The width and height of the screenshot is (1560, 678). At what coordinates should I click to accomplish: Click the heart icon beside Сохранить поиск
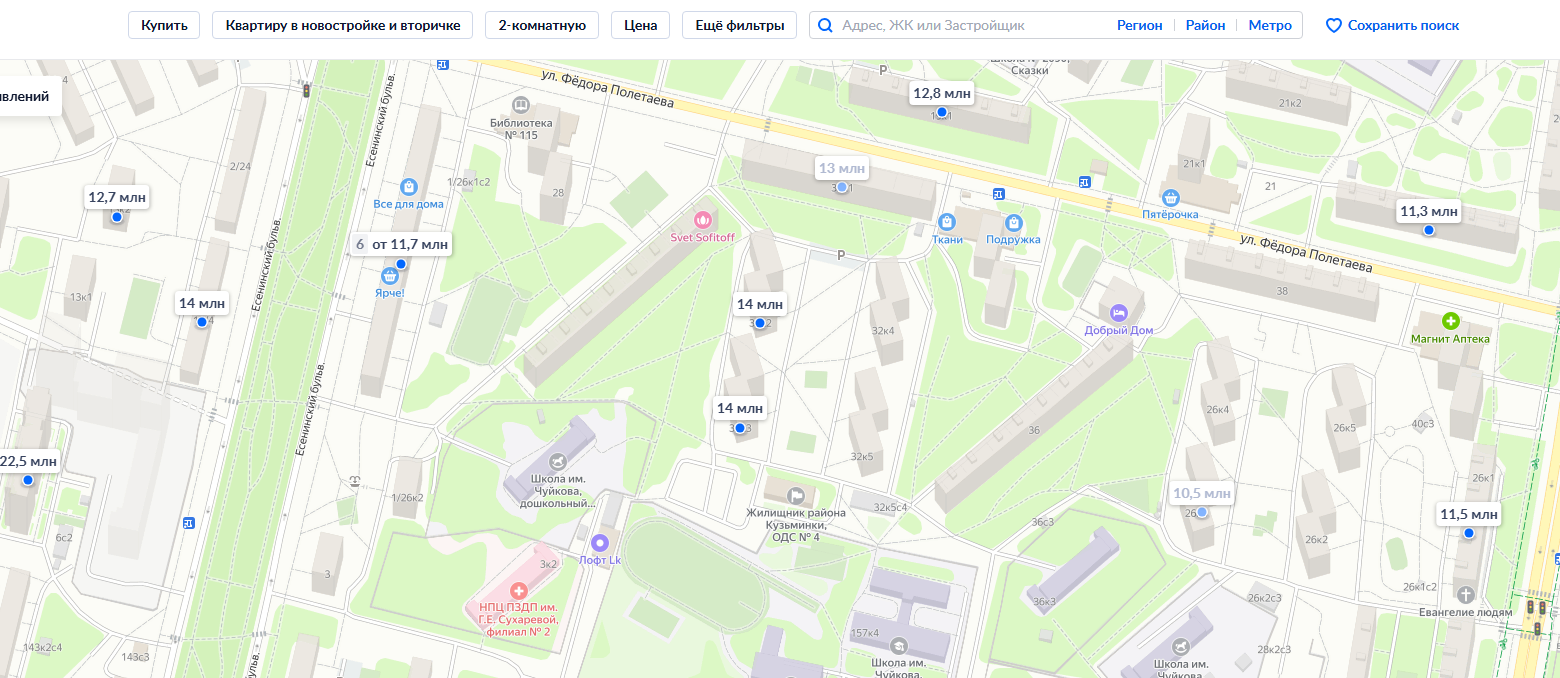(x=1333, y=26)
